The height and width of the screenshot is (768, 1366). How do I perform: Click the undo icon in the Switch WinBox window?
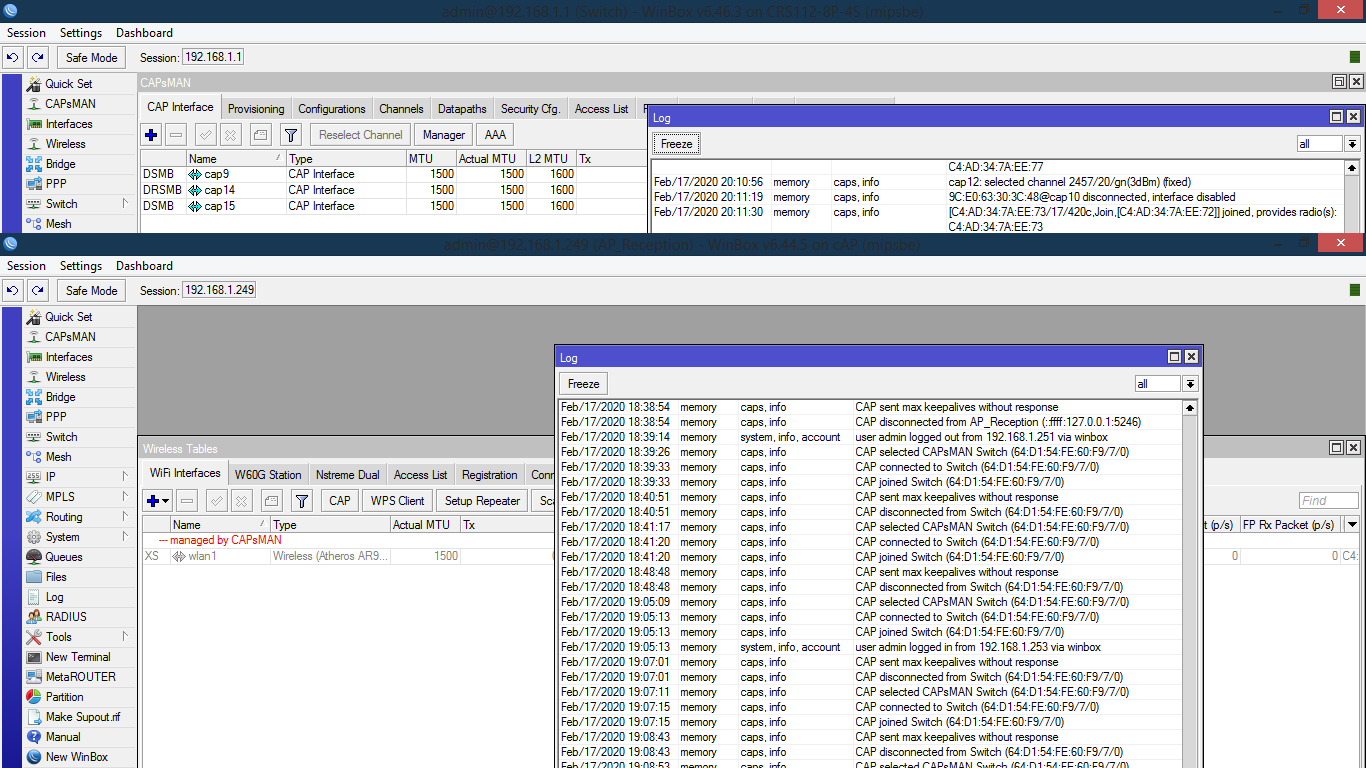(x=13, y=57)
